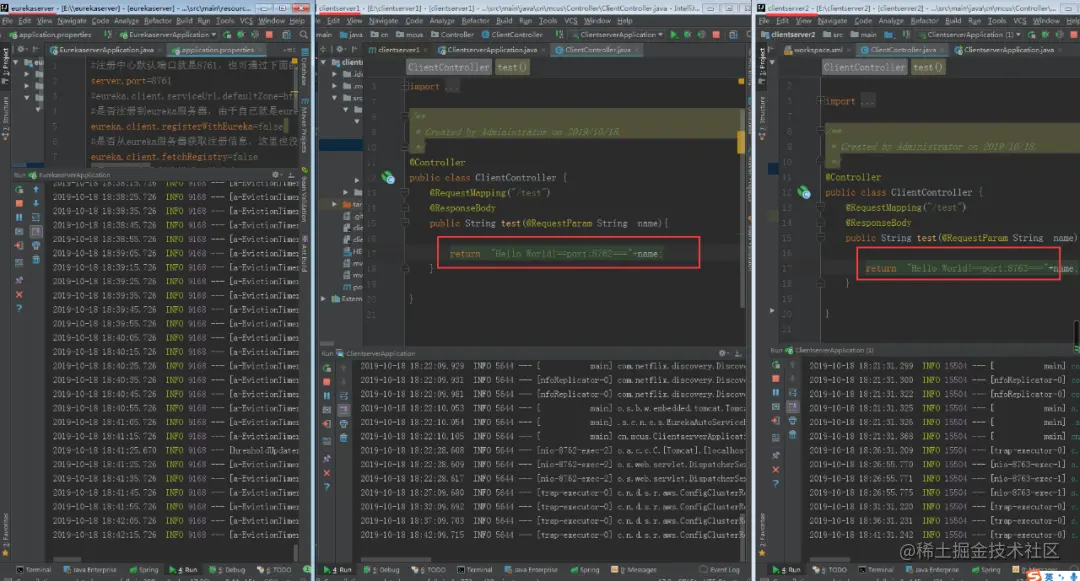The width and height of the screenshot is (1080, 581).
Task: Click the horizontal scrollbar of the clientserver1 console
Action: coord(396,559)
